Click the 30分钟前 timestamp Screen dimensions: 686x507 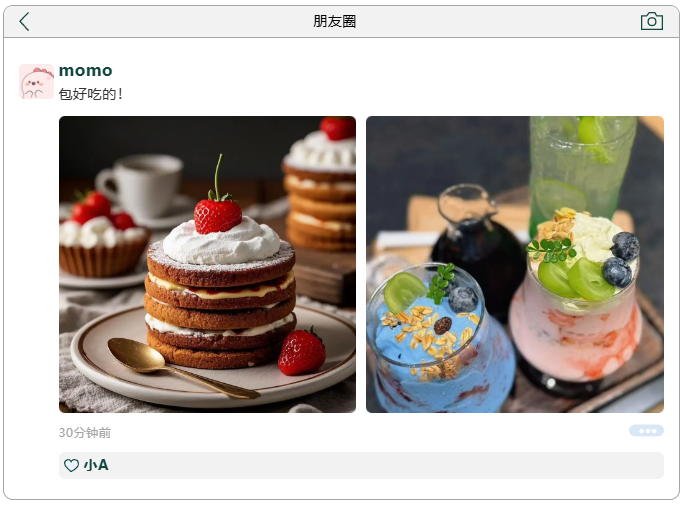tap(85, 433)
